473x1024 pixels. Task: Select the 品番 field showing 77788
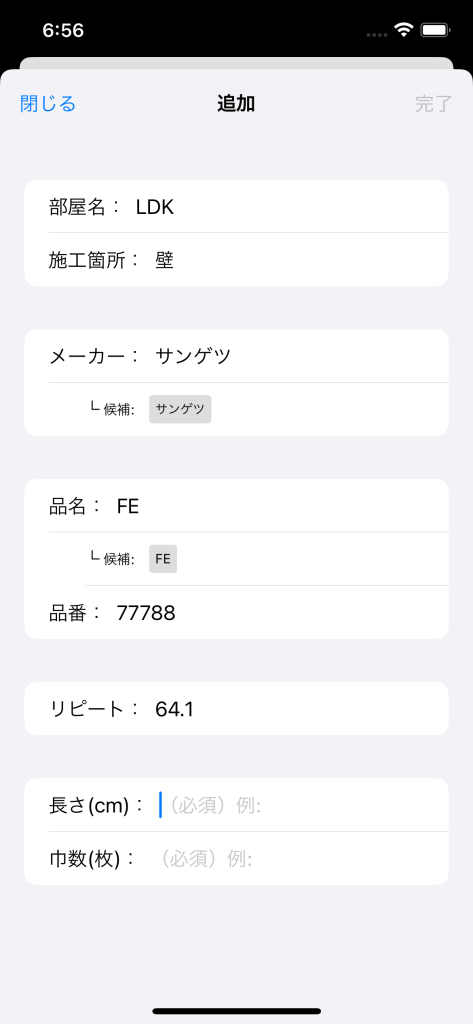[x=236, y=613]
